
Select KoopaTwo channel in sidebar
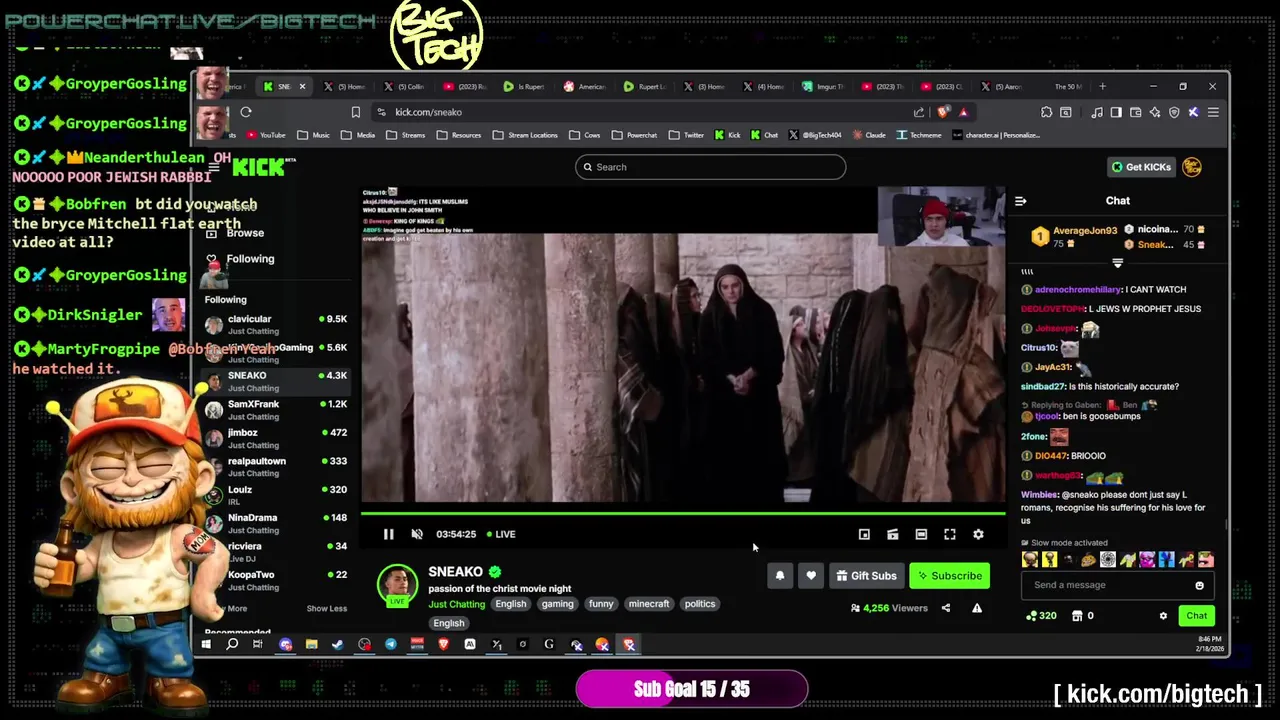276,580
